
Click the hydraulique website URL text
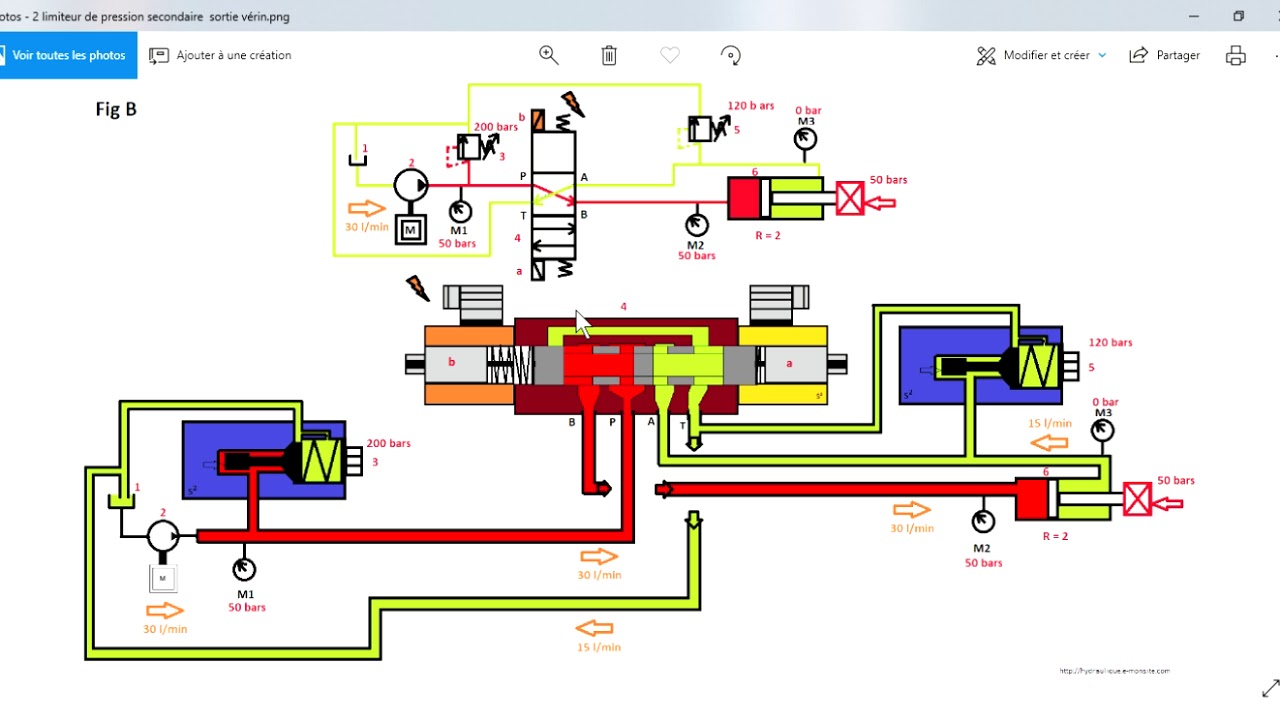point(1114,671)
